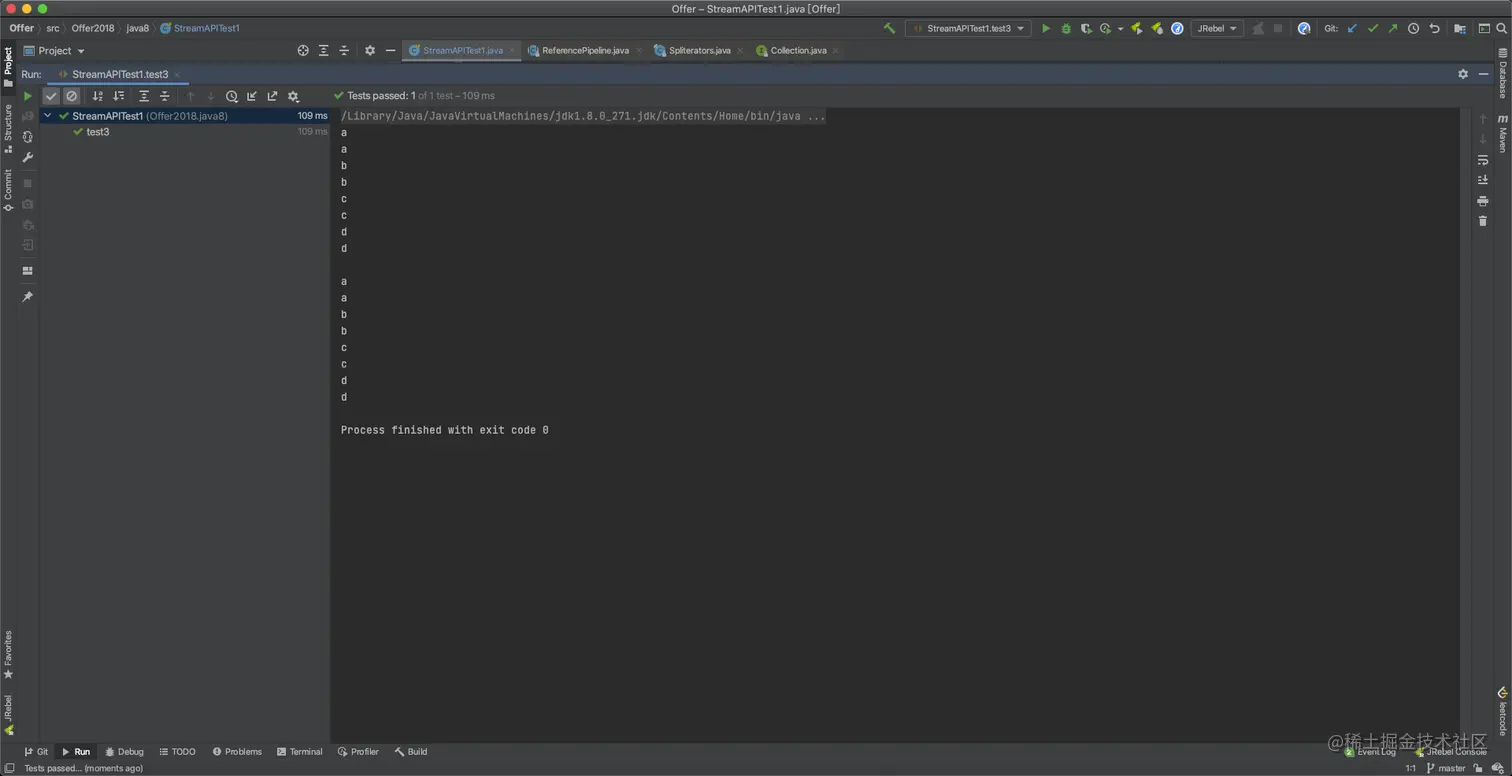This screenshot has height=776, width=1512.
Task: Open the StreamAPITest1.test3 run configuration dropdown
Action: click(968, 28)
